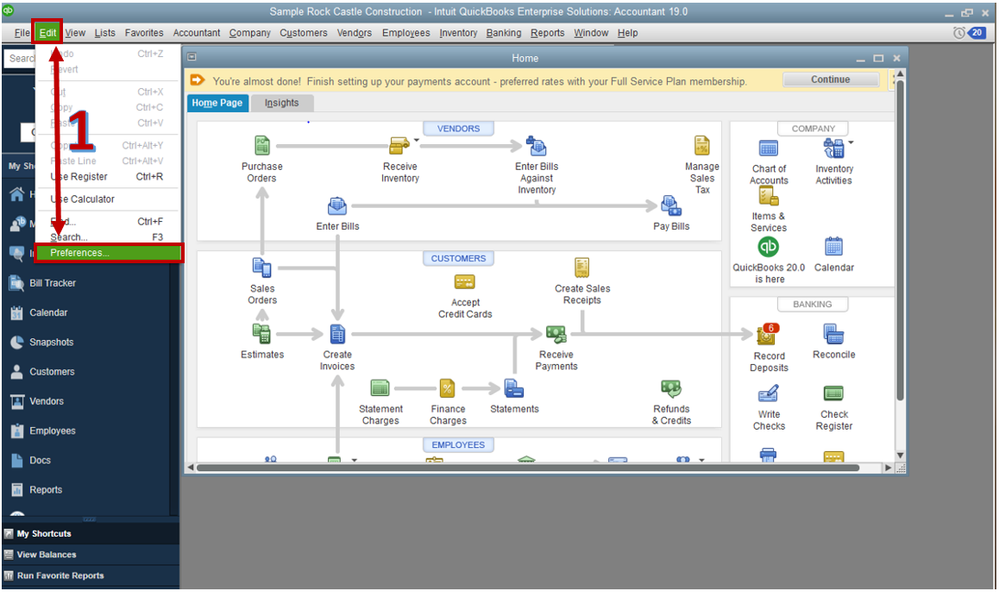
Task: Open the Lists menu
Action: [x=105, y=32]
